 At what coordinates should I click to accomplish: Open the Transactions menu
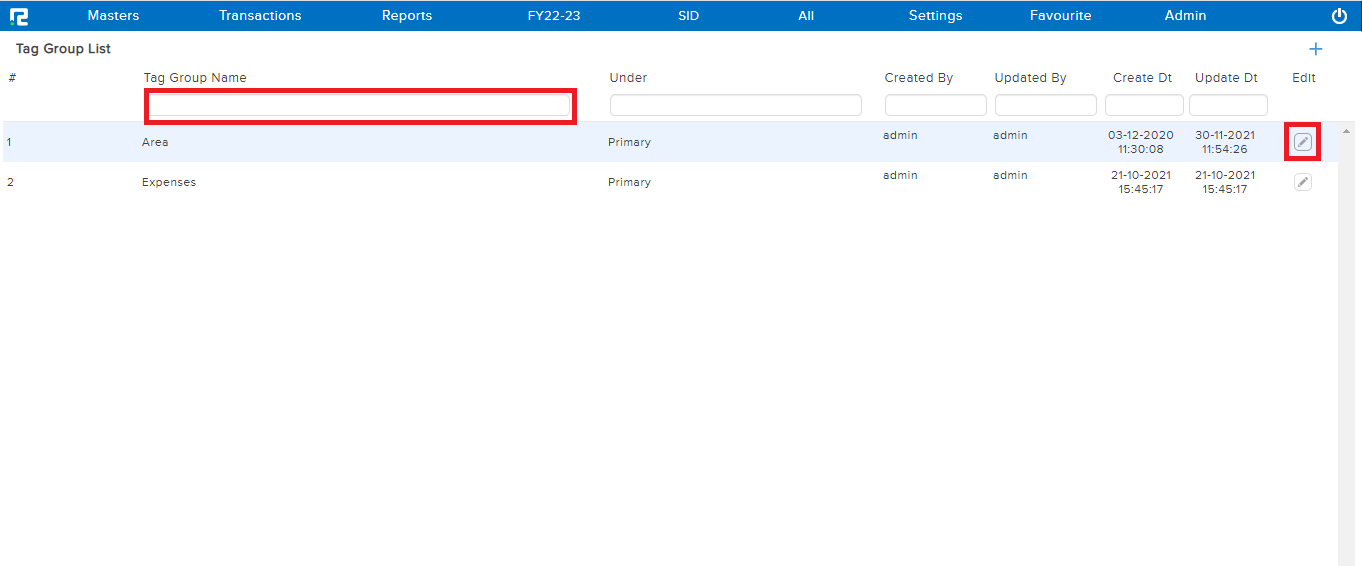[260, 16]
